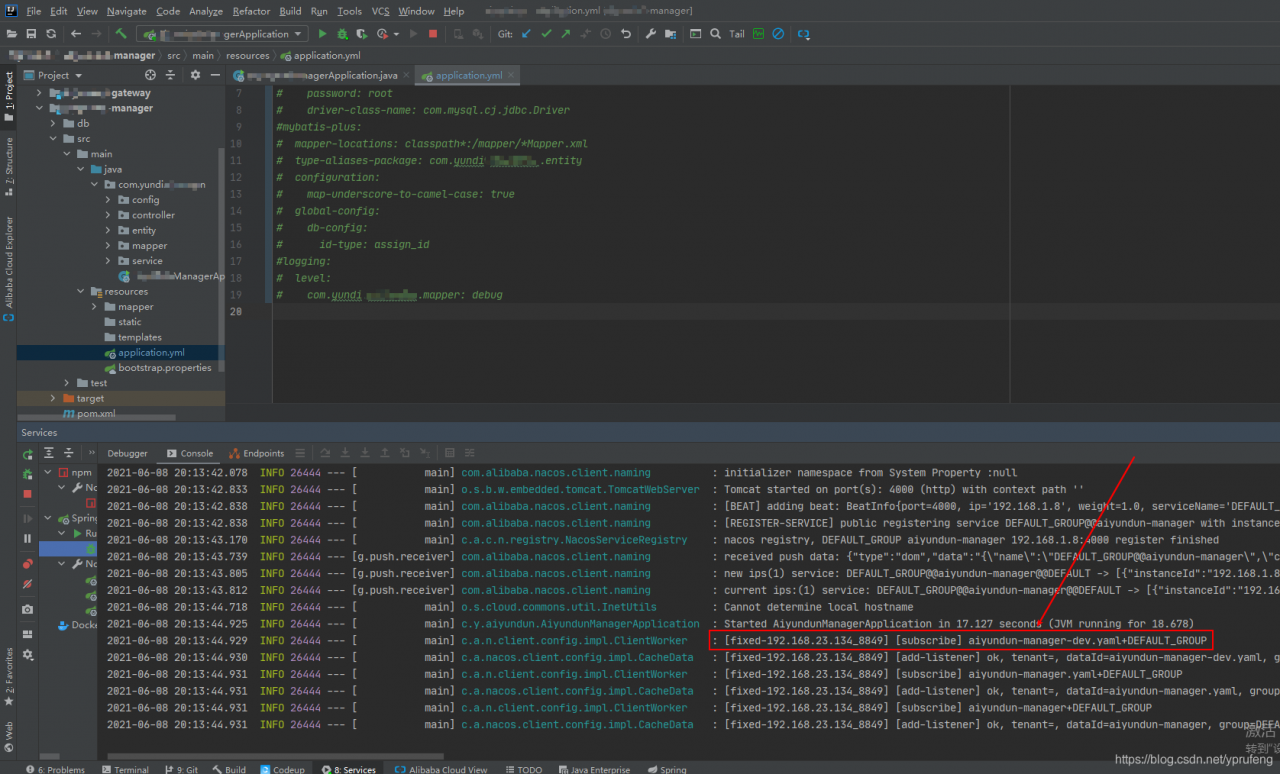Image resolution: width=1280 pixels, height=774 pixels.
Task: Click the camera thread dump icon
Action: 27,609
